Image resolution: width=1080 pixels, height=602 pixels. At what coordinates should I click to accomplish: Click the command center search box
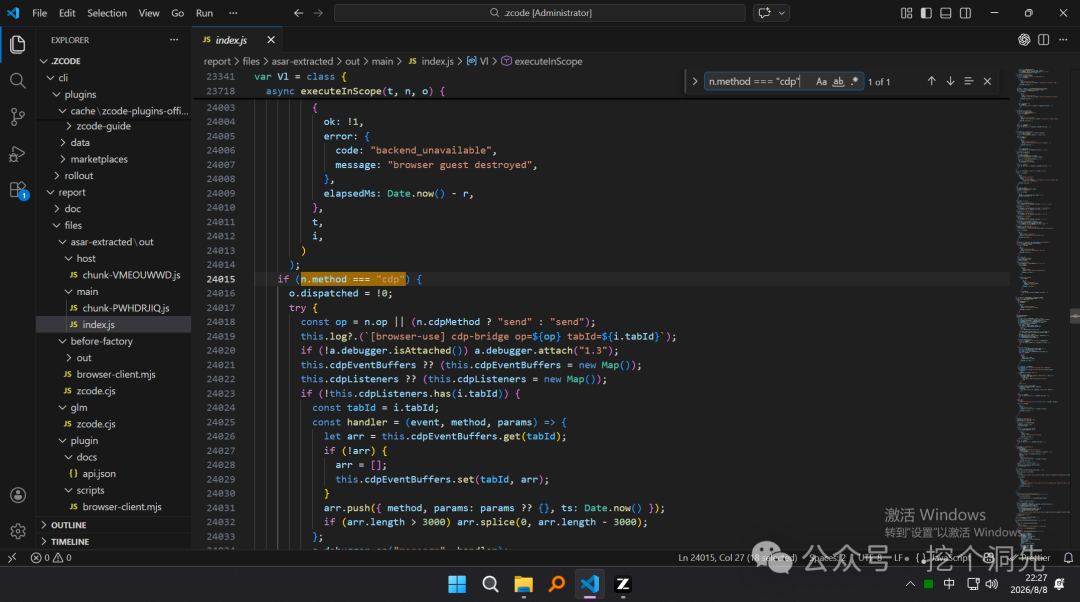click(x=539, y=13)
